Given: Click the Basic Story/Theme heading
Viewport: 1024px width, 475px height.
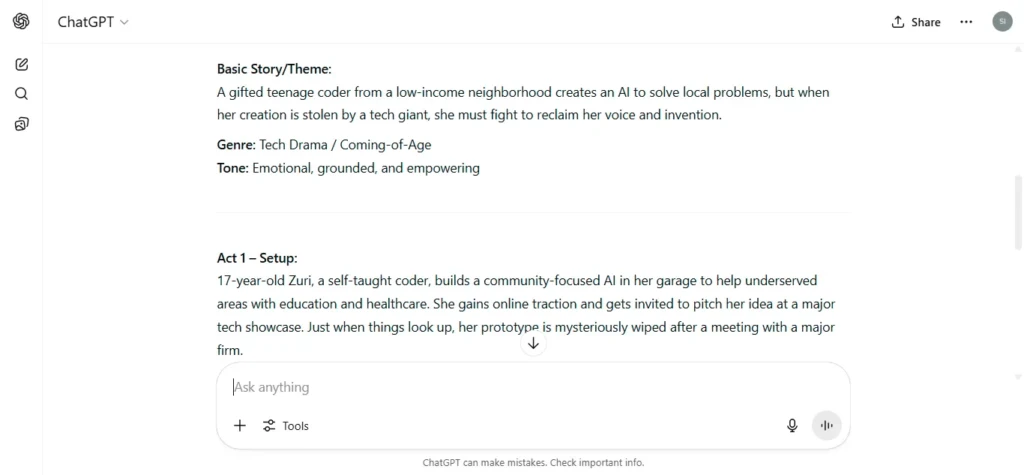Looking at the screenshot, I should click(274, 69).
